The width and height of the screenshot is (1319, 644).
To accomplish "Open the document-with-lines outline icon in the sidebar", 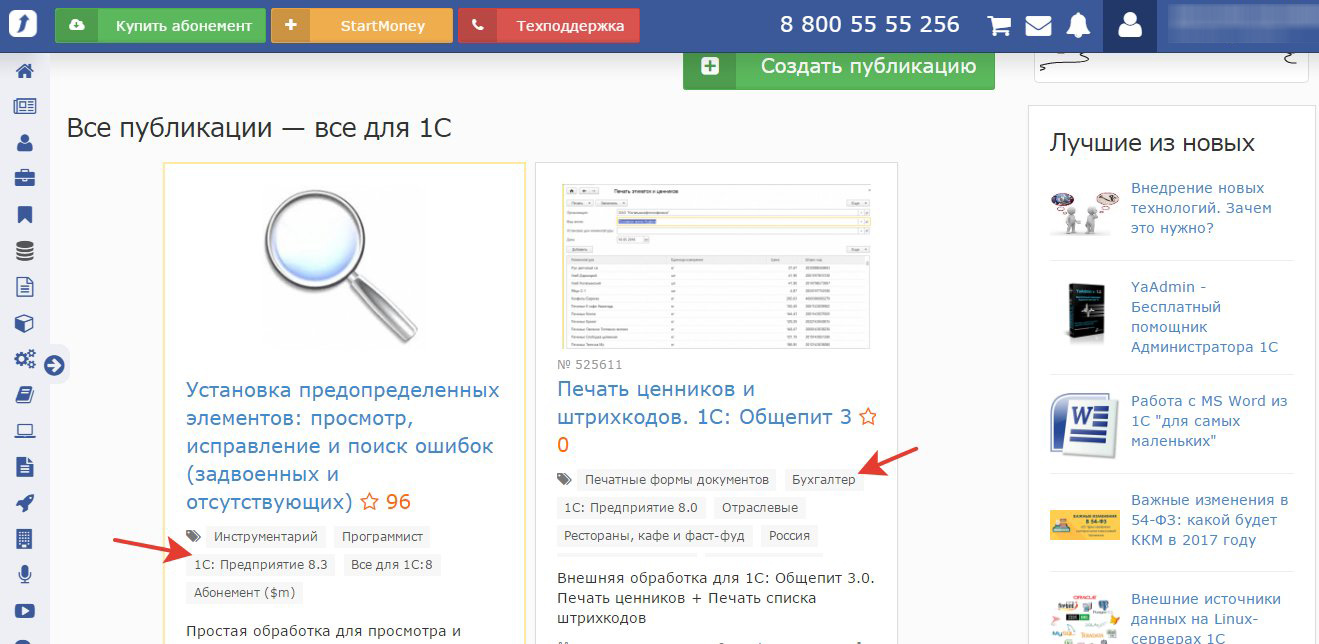I will [x=24, y=287].
